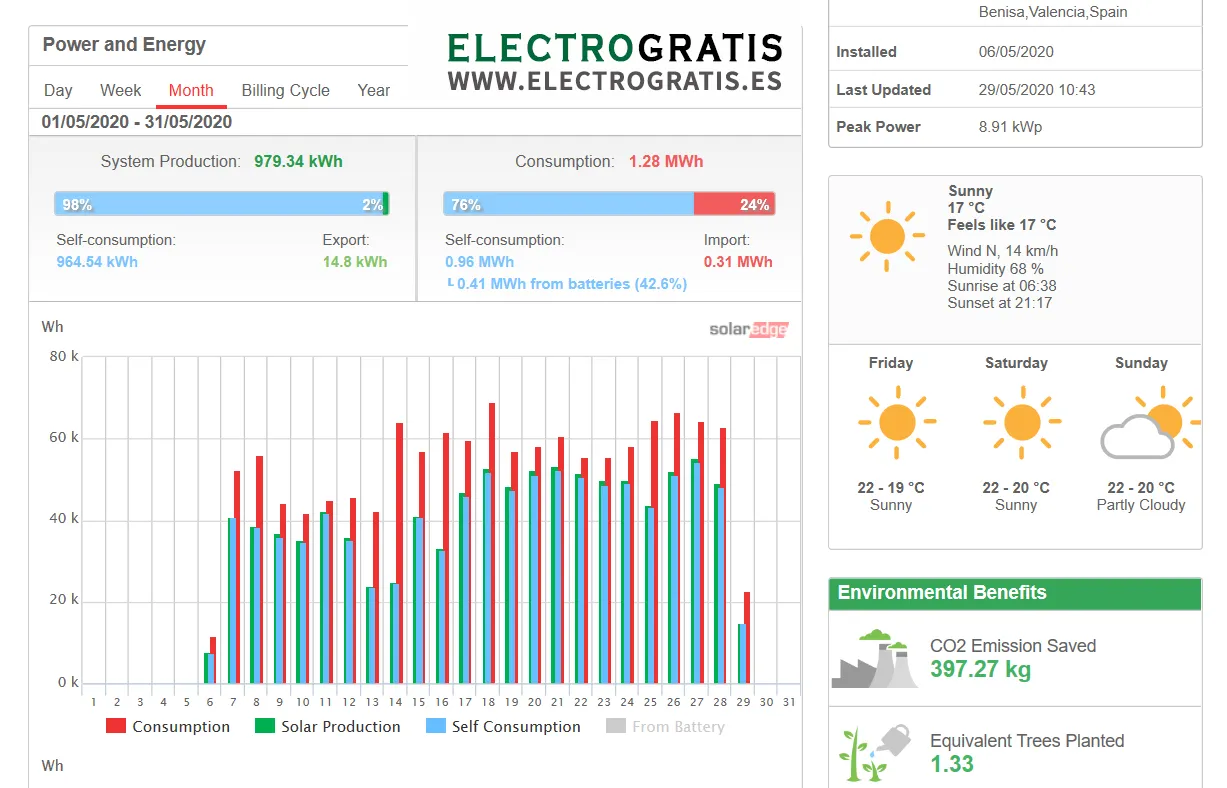The width and height of the screenshot is (1227, 788).
Task: Click Friday's sunny forecast icon
Action: pyautogui.click(x=895, y=423)
